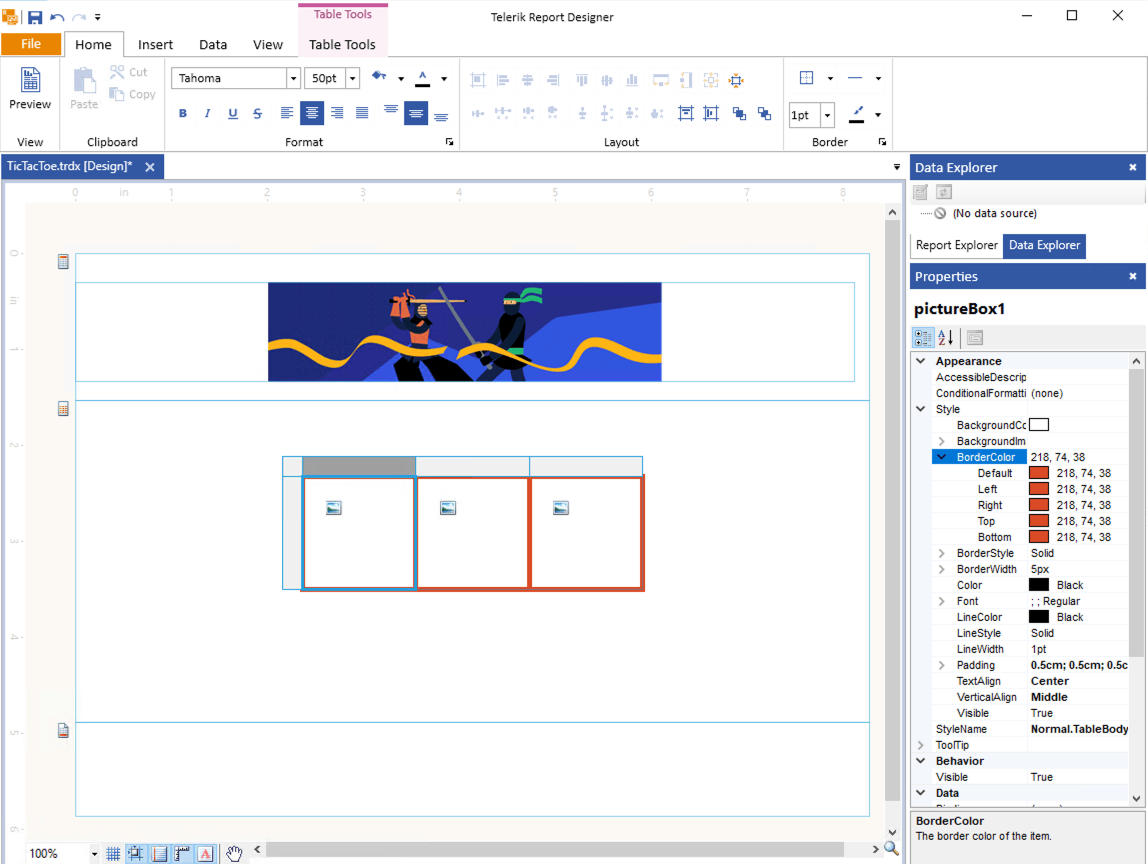Open the Table Tools tab
Screen dimensions: 1148x864
342,45
